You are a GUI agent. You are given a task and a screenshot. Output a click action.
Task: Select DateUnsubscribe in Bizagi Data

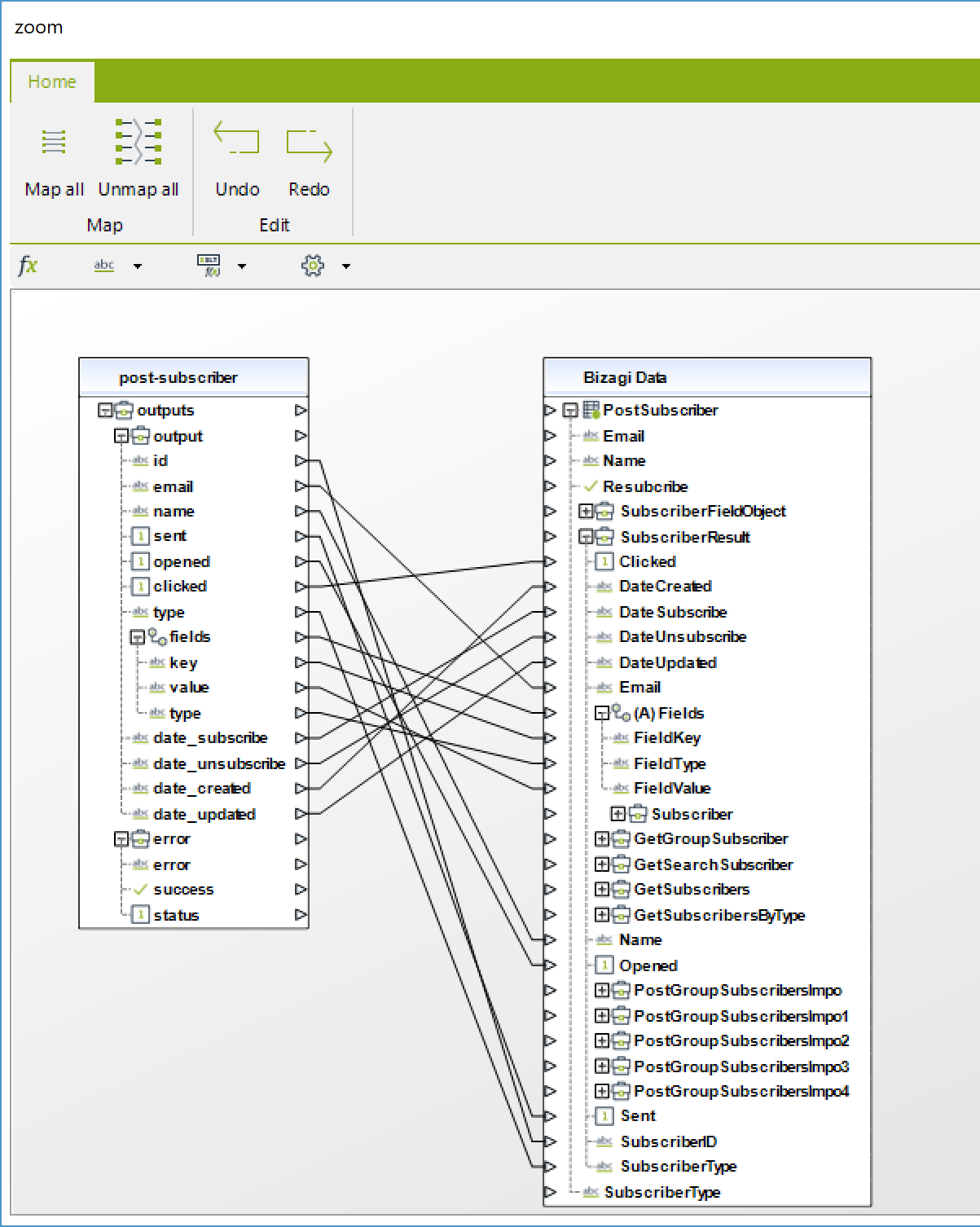tap(683, 637)
